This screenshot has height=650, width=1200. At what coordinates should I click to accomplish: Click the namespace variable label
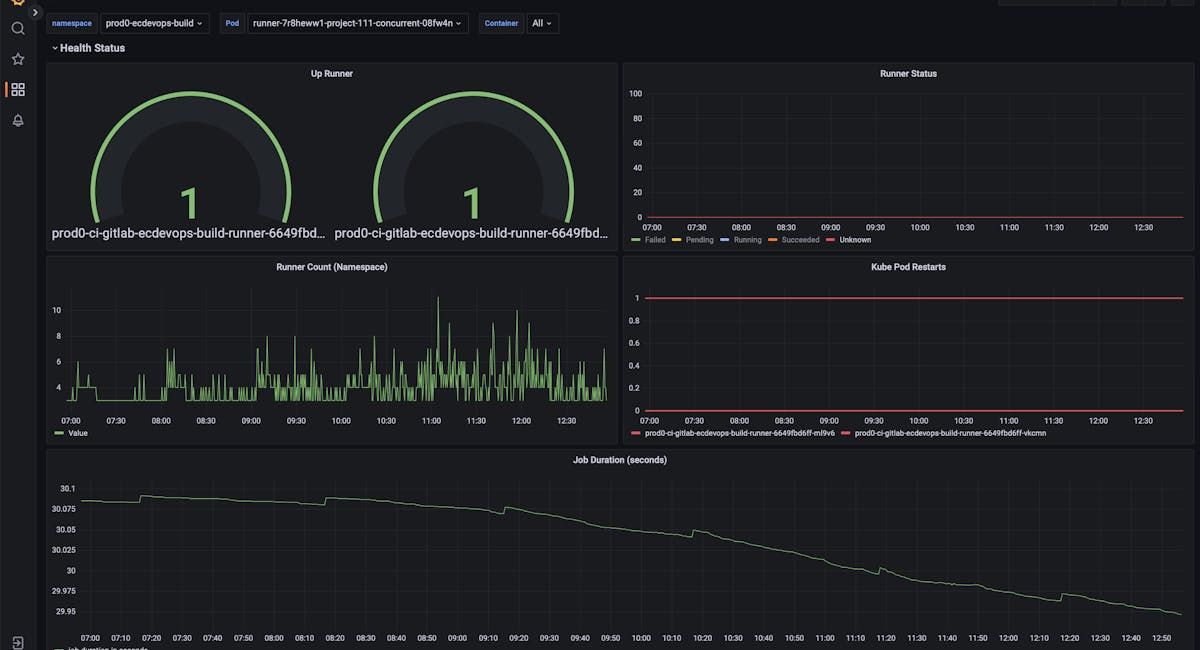(71, 23)
